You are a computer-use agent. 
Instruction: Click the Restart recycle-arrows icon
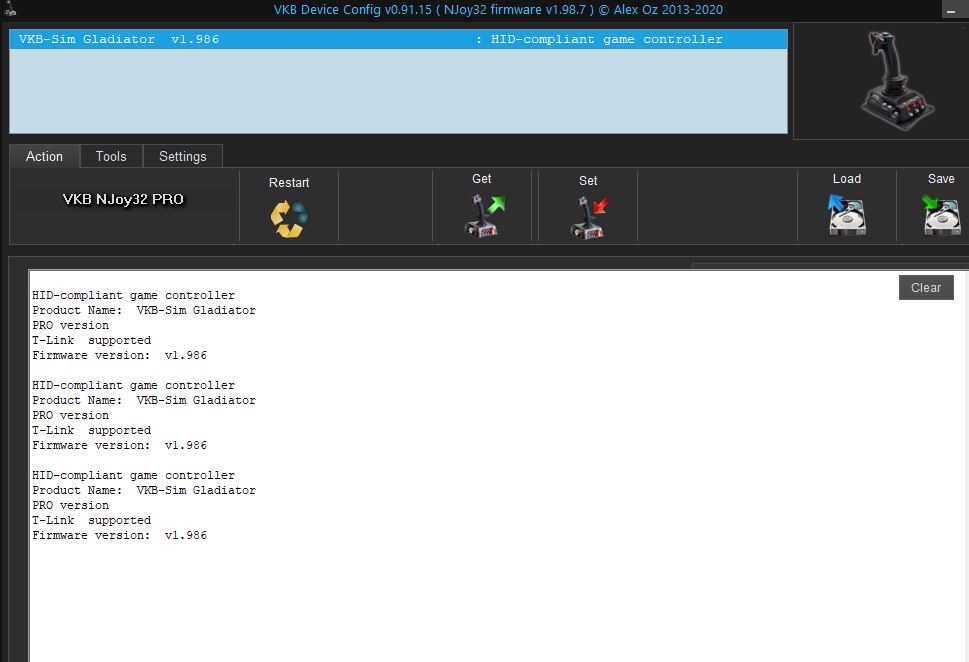289,219
